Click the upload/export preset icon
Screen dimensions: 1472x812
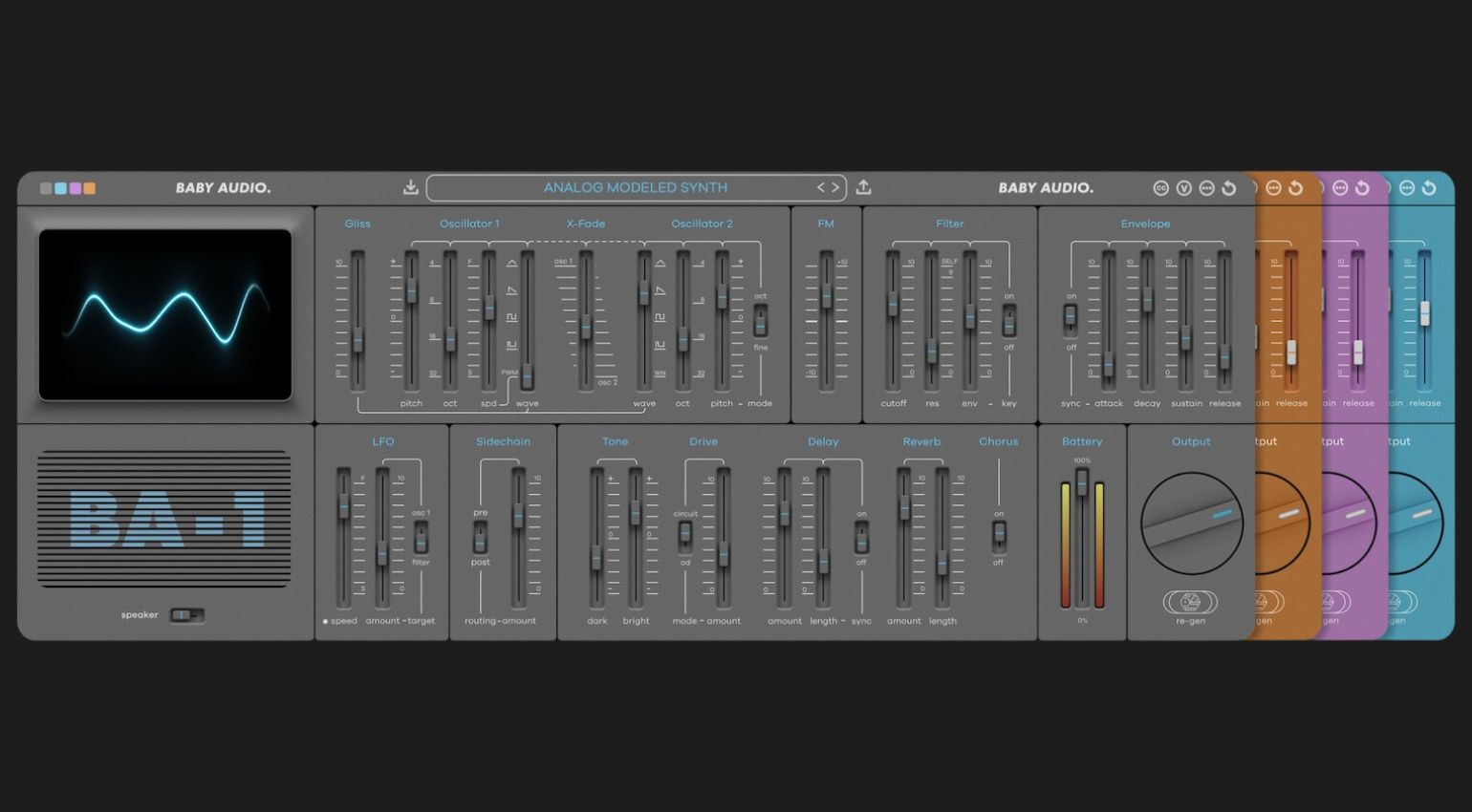(863, 187)
